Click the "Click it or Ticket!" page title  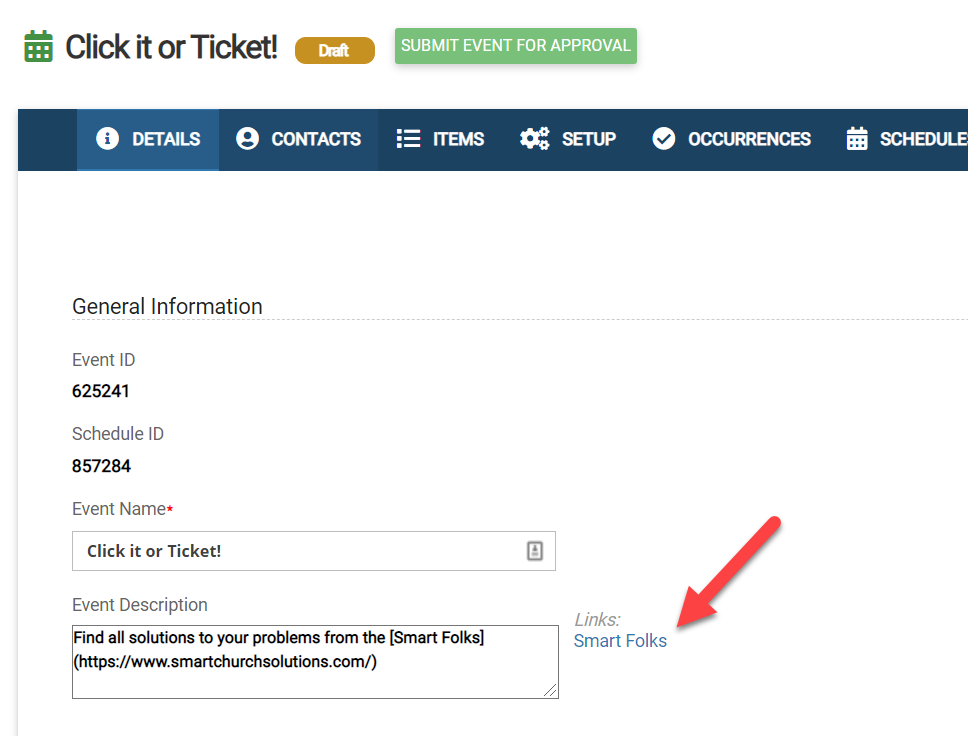pos(171,46)
